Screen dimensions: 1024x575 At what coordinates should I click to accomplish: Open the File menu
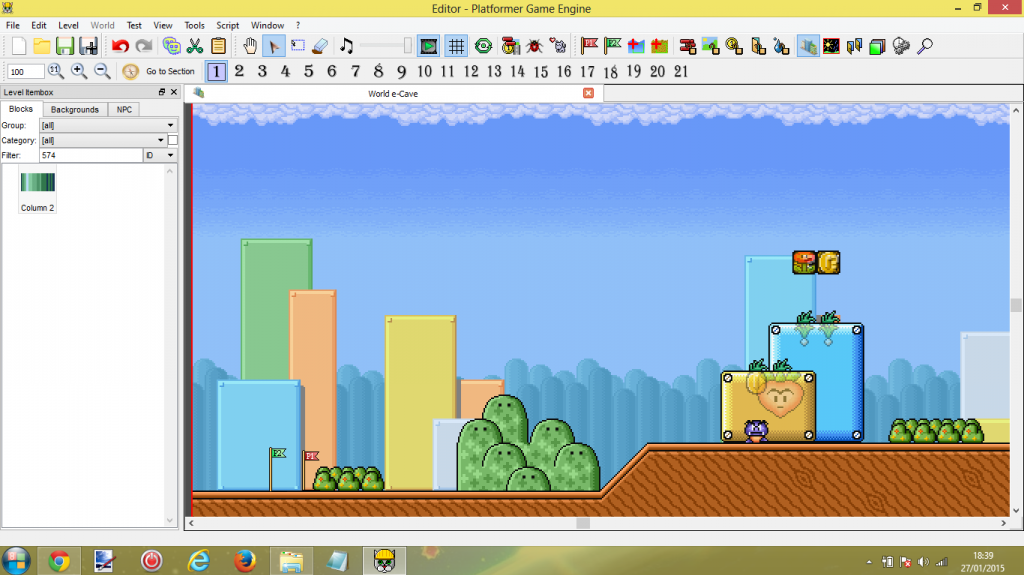(x=12, y=25)
